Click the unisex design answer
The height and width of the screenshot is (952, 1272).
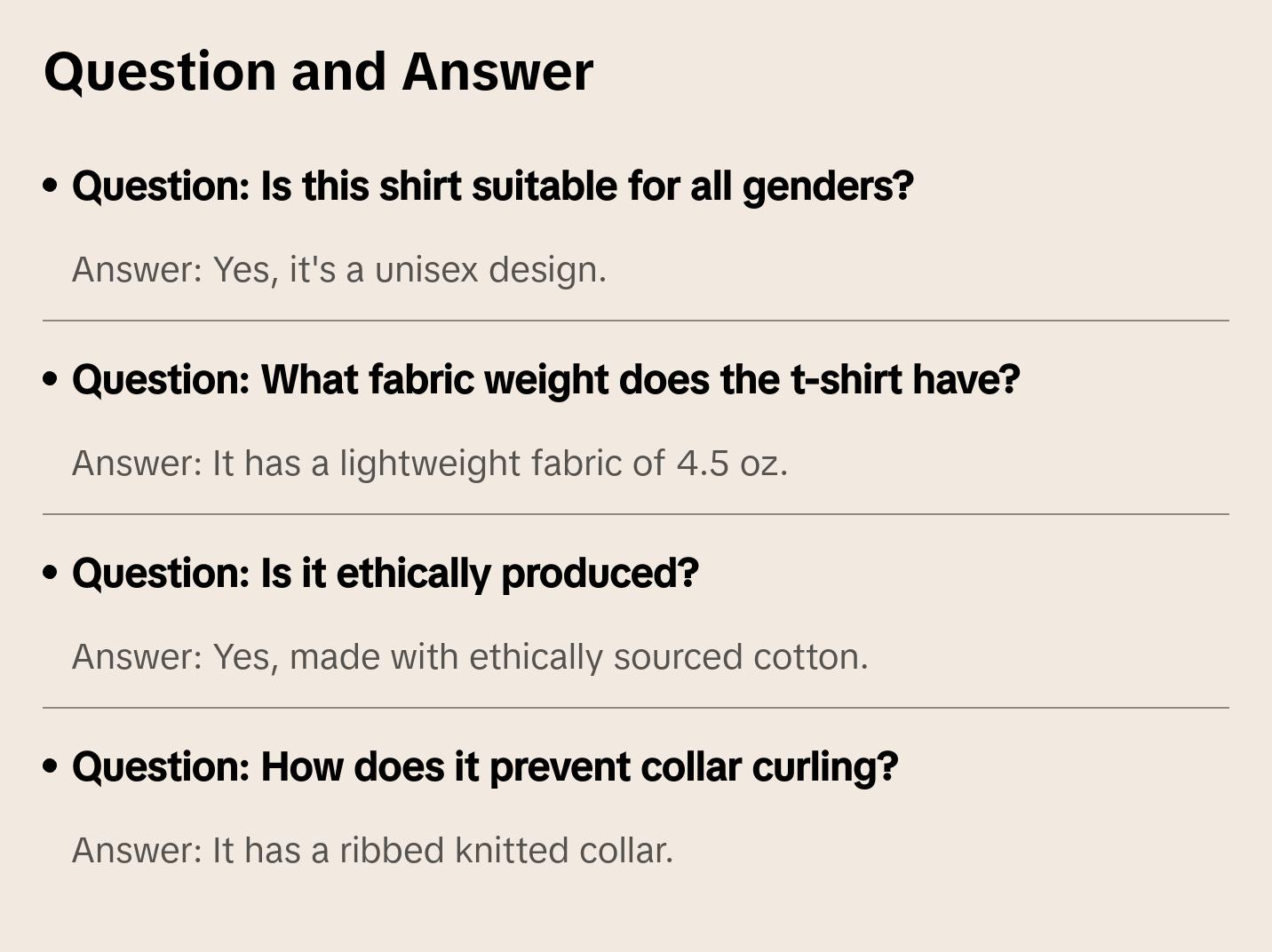(338, 270)
